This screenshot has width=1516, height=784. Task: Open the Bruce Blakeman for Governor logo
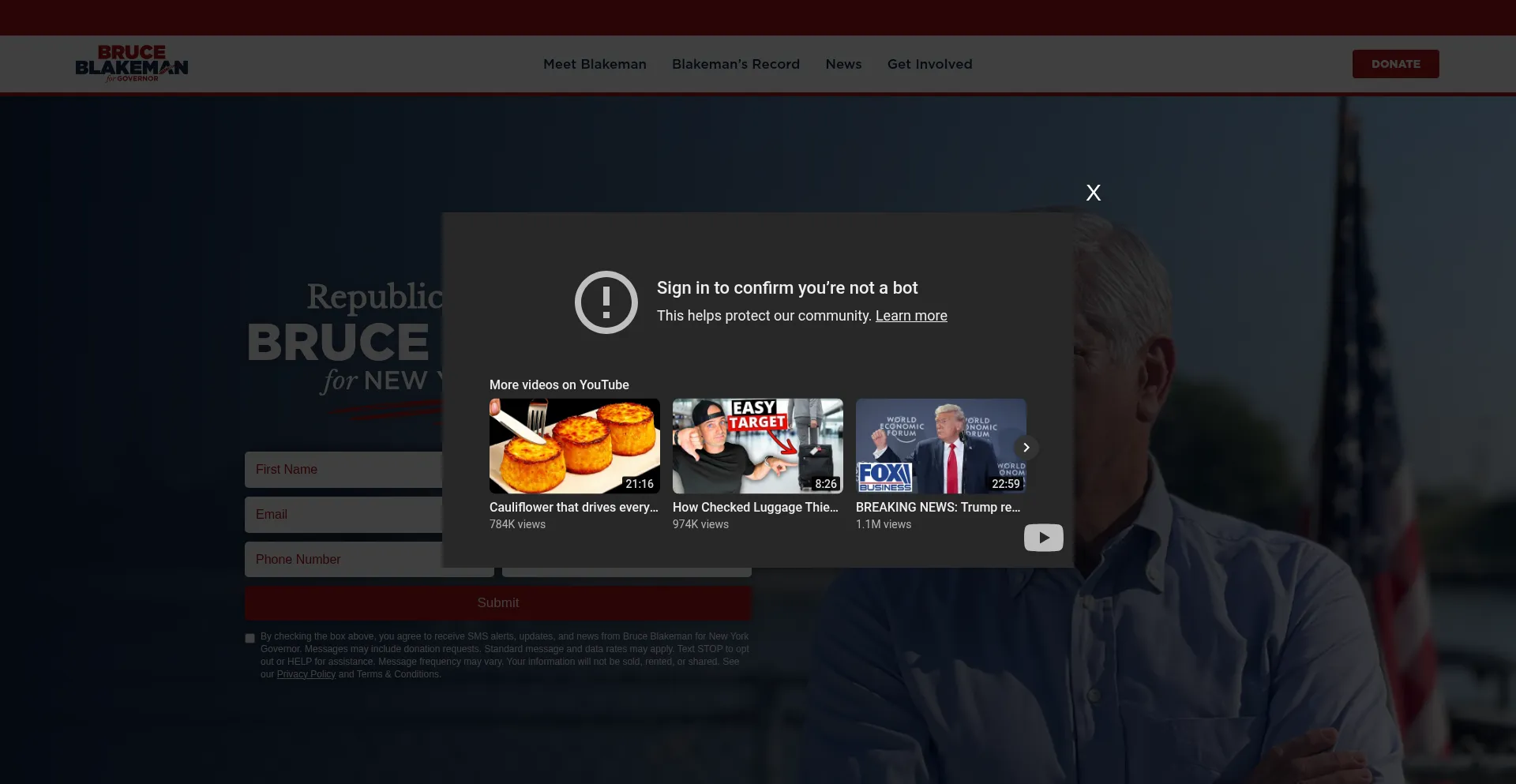tap(132, 64)
